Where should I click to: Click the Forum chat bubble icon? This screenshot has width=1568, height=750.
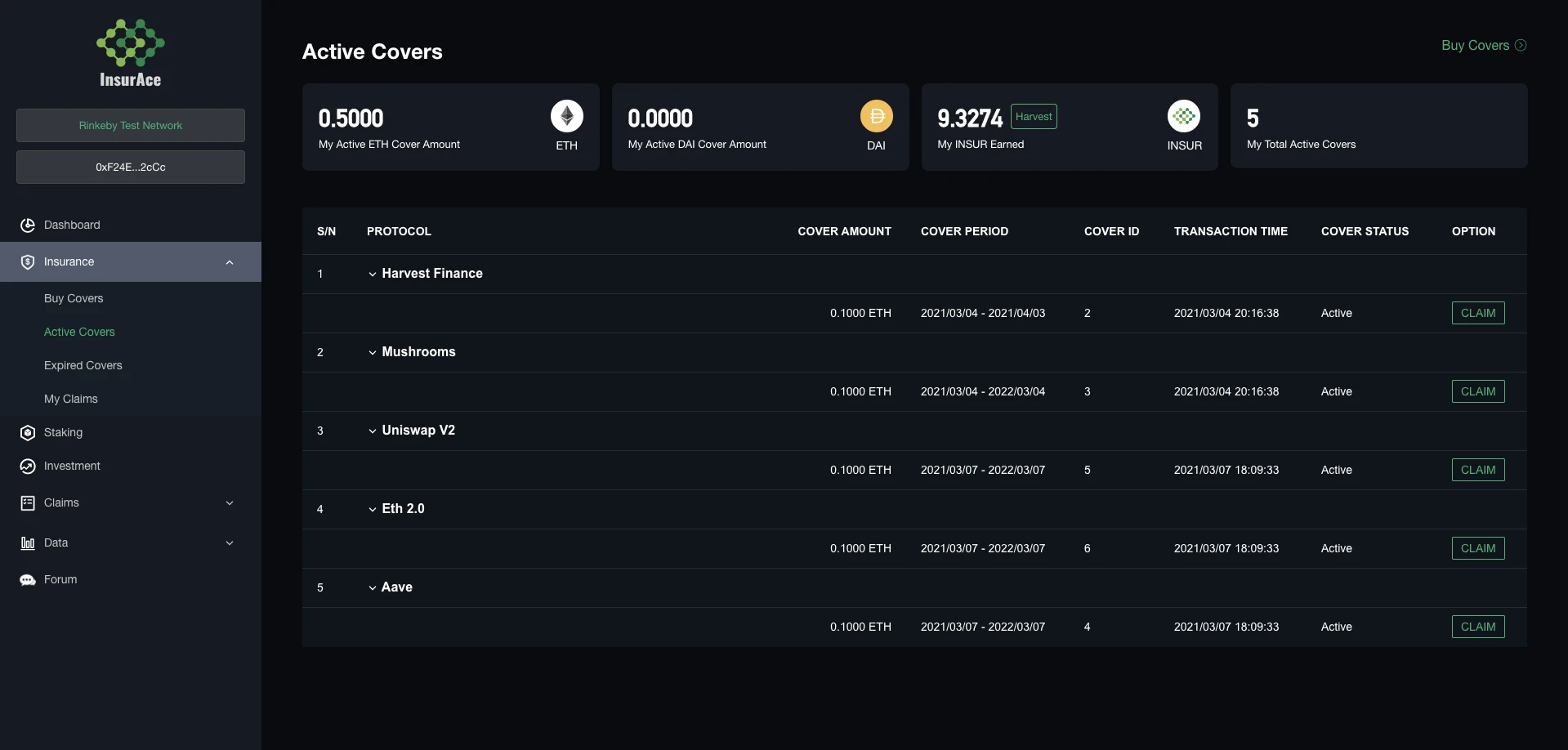[28, 579]
